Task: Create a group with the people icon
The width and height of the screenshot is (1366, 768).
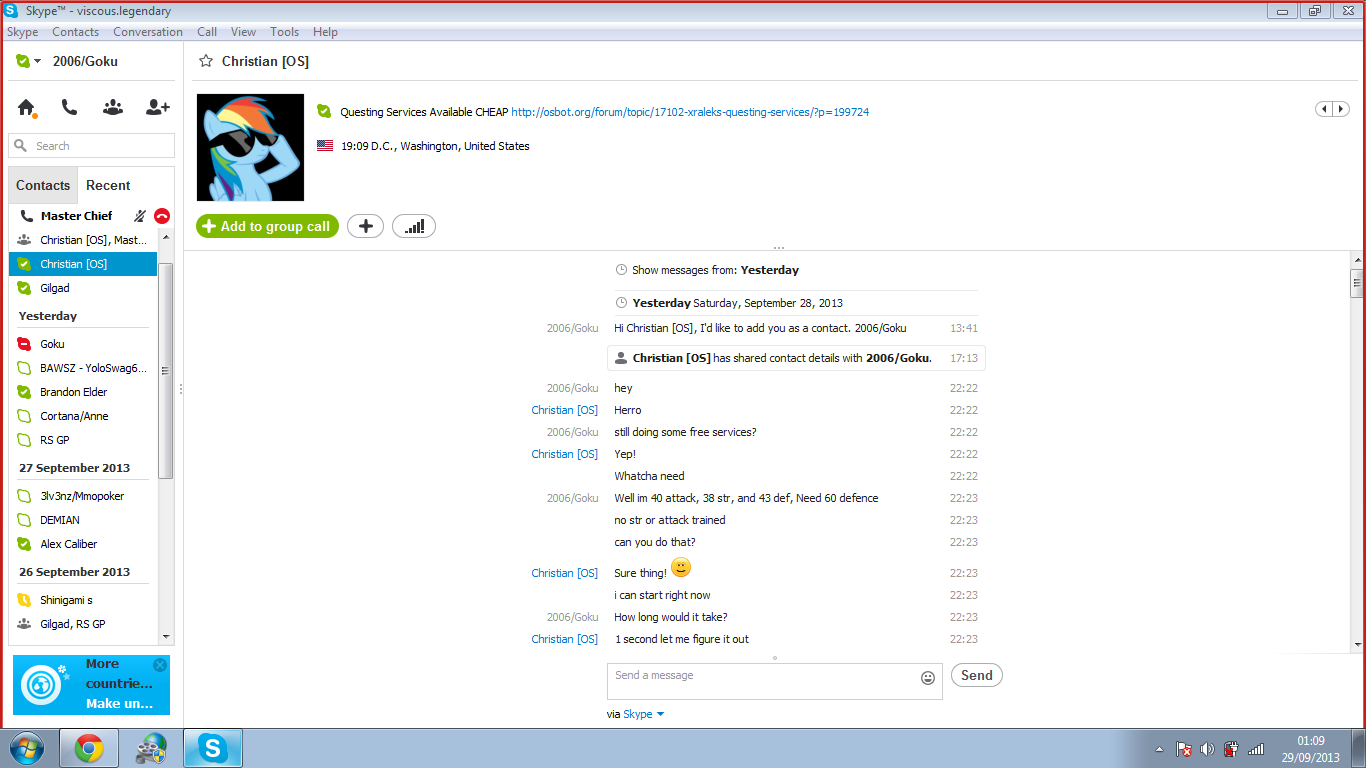Action: [x=113, y=107]
